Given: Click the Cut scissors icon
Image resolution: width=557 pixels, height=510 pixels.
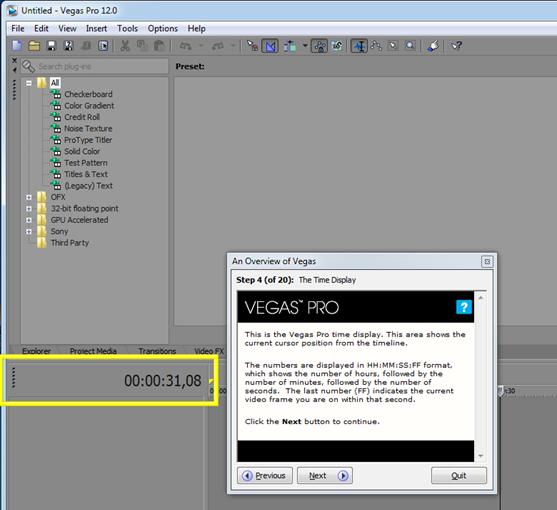Looking at the screenshot, I should [125, 46].
